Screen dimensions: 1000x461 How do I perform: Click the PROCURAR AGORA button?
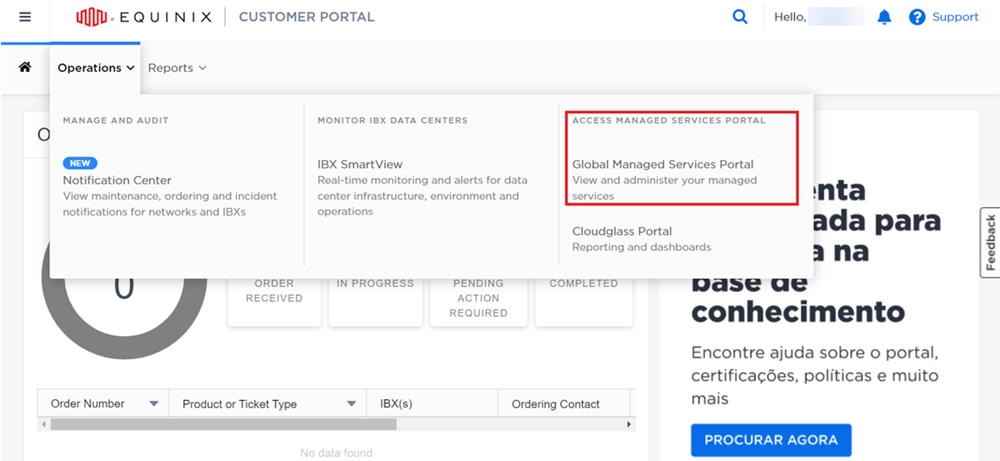[771, 440]
